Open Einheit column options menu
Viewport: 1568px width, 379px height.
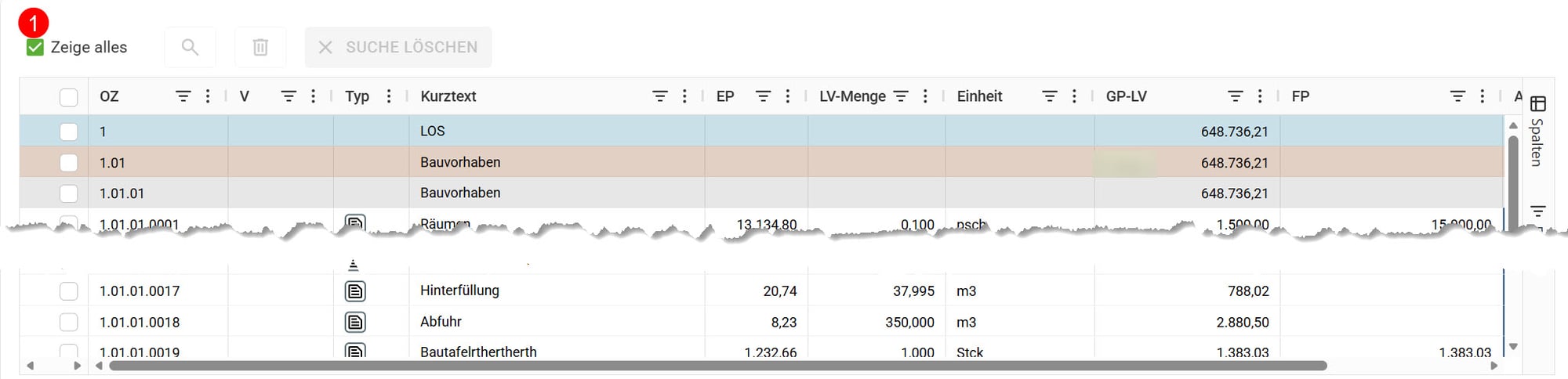click(x=1074, y=96)
